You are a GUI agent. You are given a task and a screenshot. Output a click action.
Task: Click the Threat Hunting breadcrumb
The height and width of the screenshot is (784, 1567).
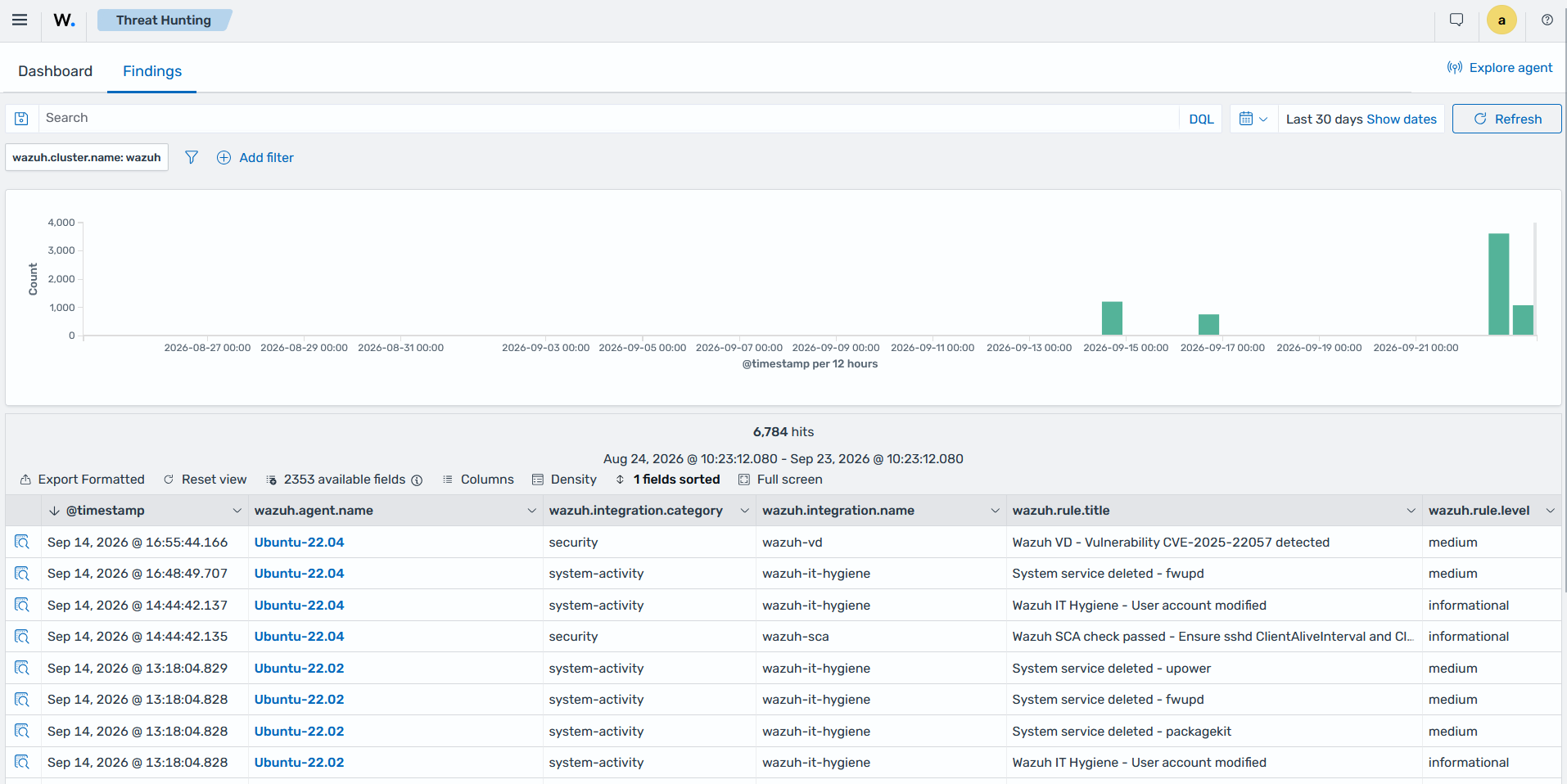[x=164, y=20]
